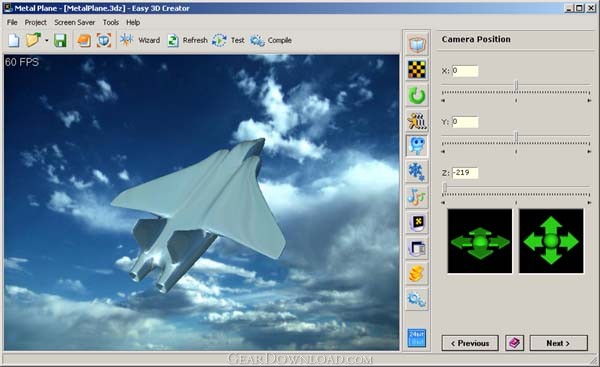Launch the Wizard from toolbar
Screen dimensions: 600x367
pos(140,40)
